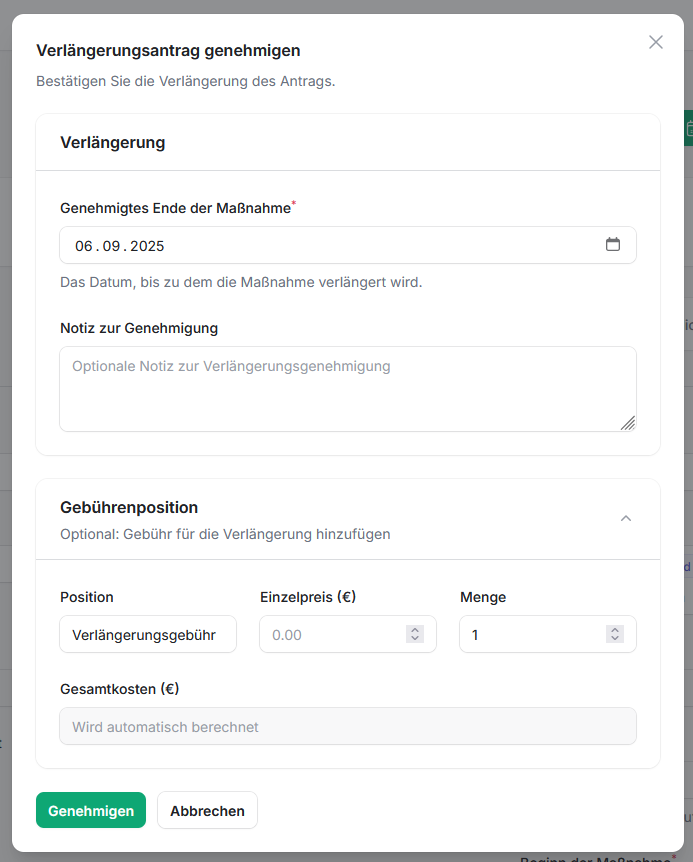Image resolution: width=693 pixels, height=862 pixels.
Task: Decrease Menge with the down arrow
Action: coord(615,639)
